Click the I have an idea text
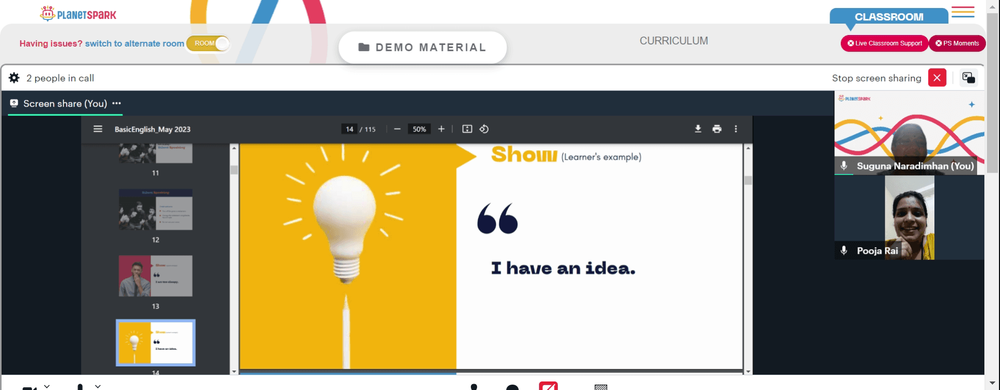Screen dimensions: 1000x390 [563, 268]
